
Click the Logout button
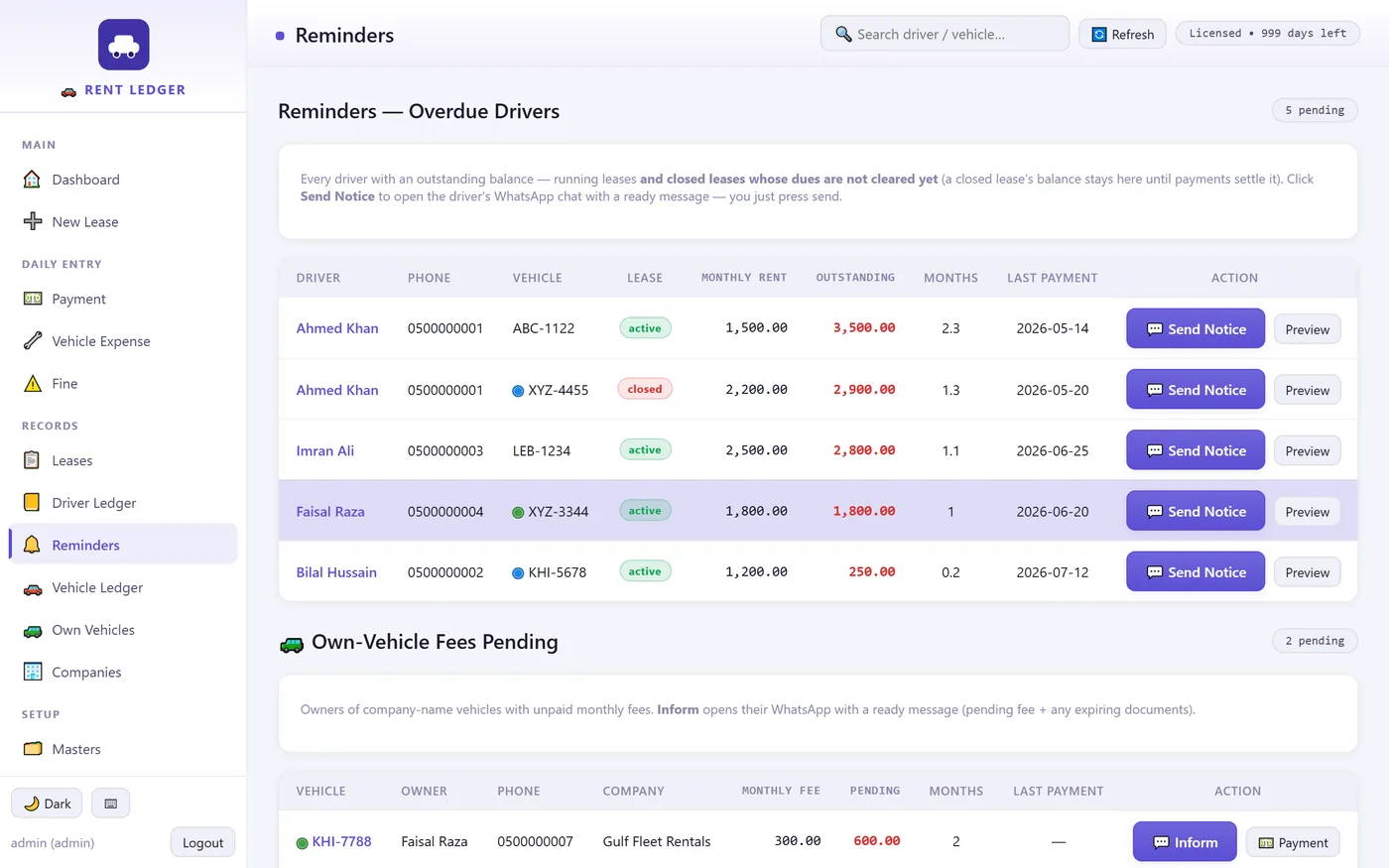pos(202,842)
